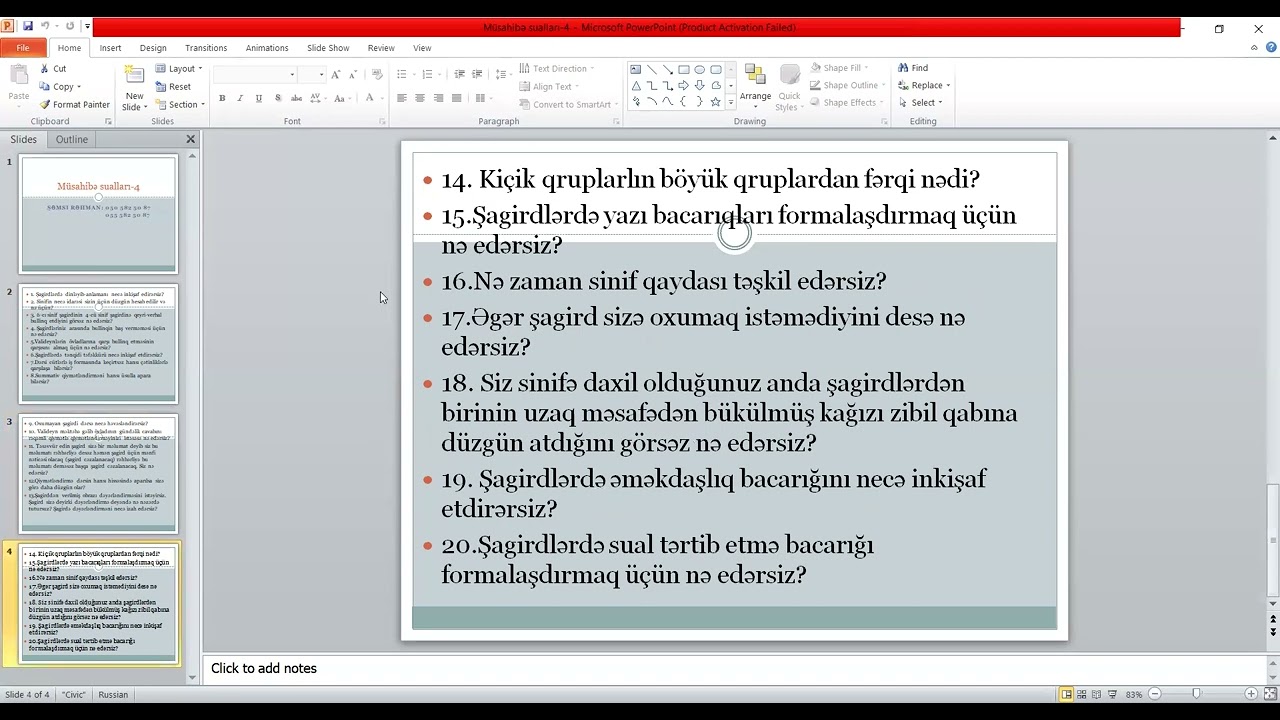
Task: Select the Isosceles Triangle shape
Action: (636, 86)
